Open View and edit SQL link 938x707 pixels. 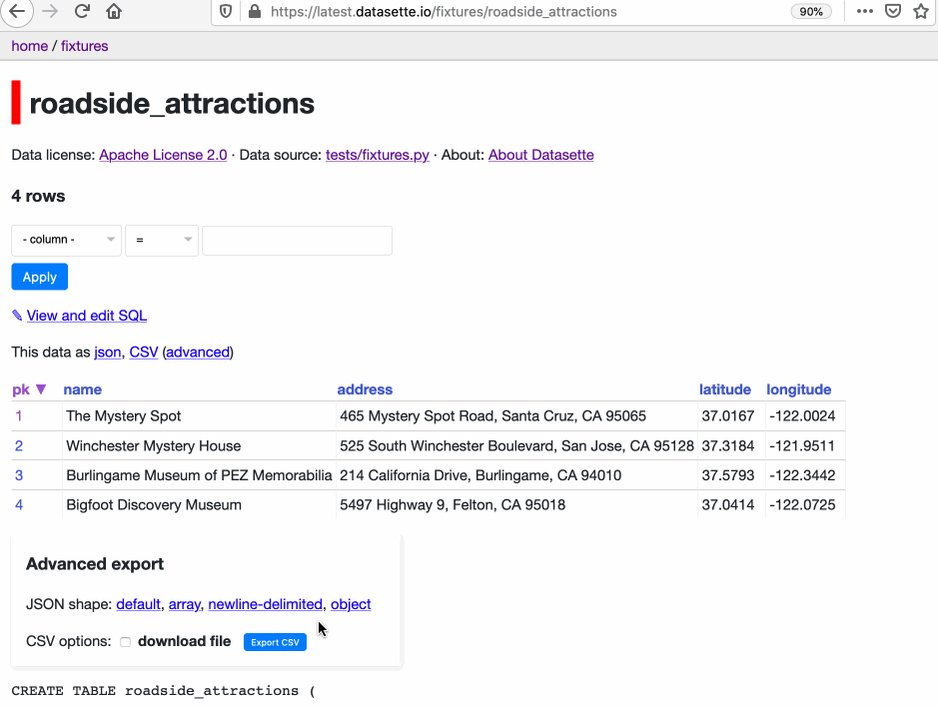(87, 315)
